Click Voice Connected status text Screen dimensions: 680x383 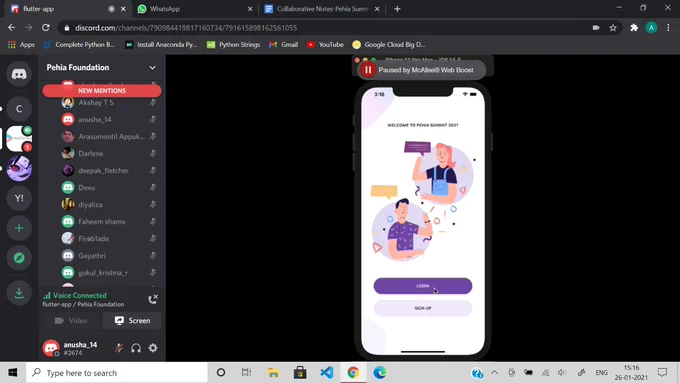tap(79, 295)
